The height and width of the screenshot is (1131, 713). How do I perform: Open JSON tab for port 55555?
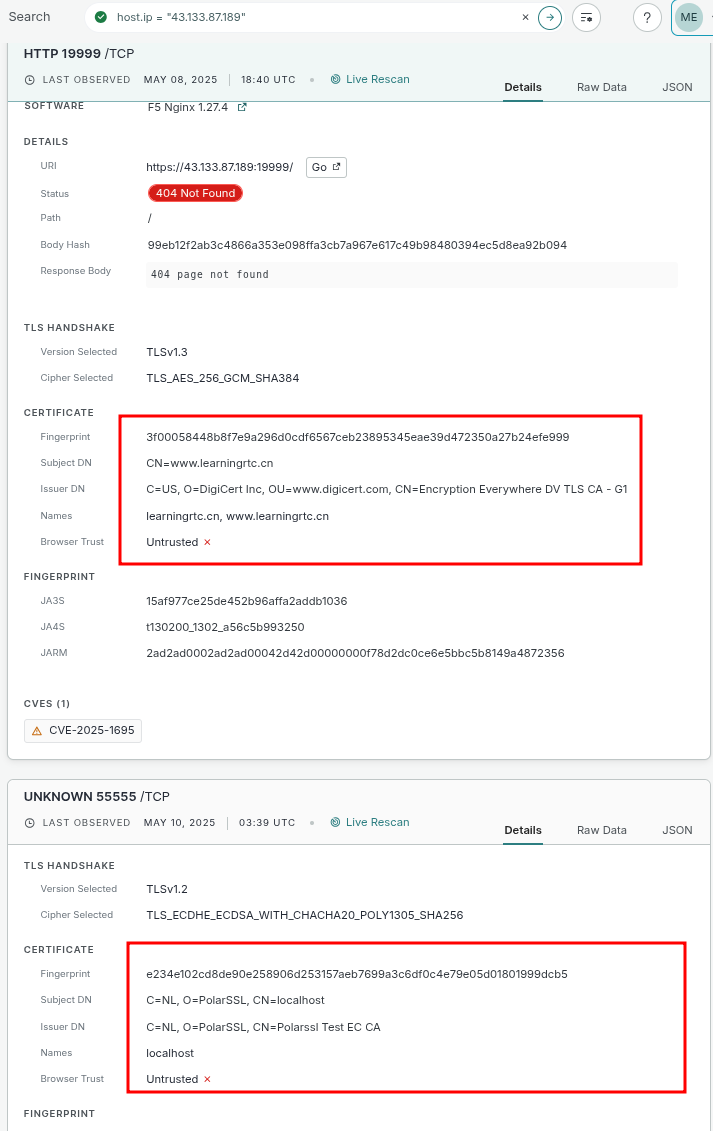pos(677,830)
